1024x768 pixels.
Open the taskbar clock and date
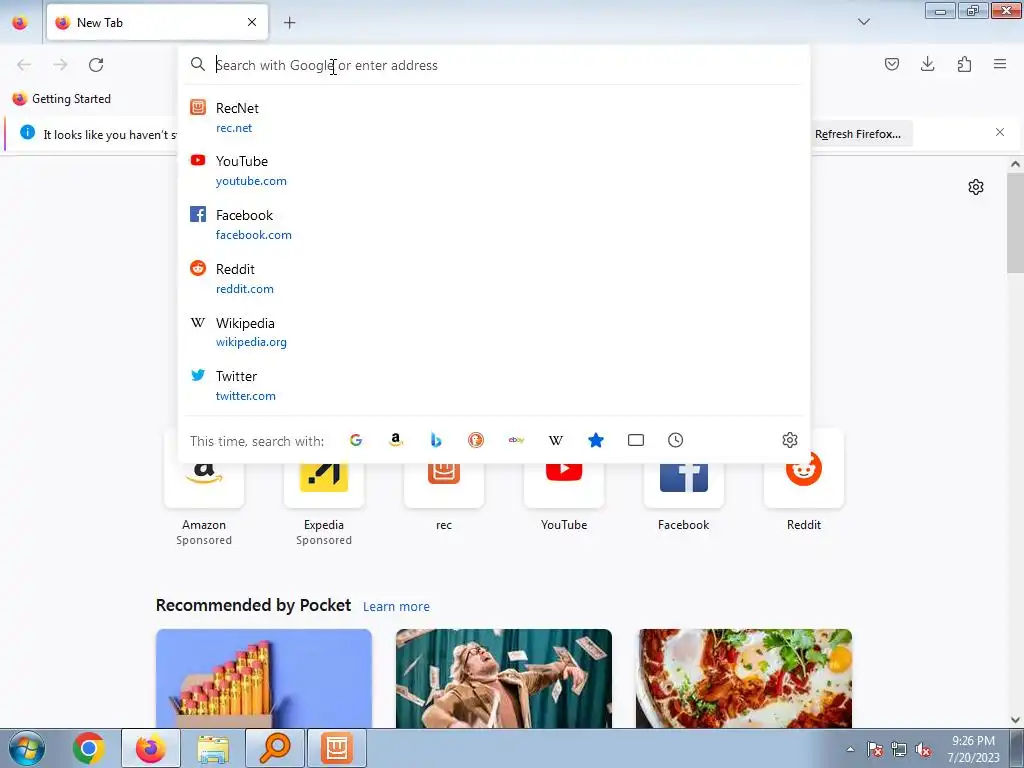pos(973,749)
